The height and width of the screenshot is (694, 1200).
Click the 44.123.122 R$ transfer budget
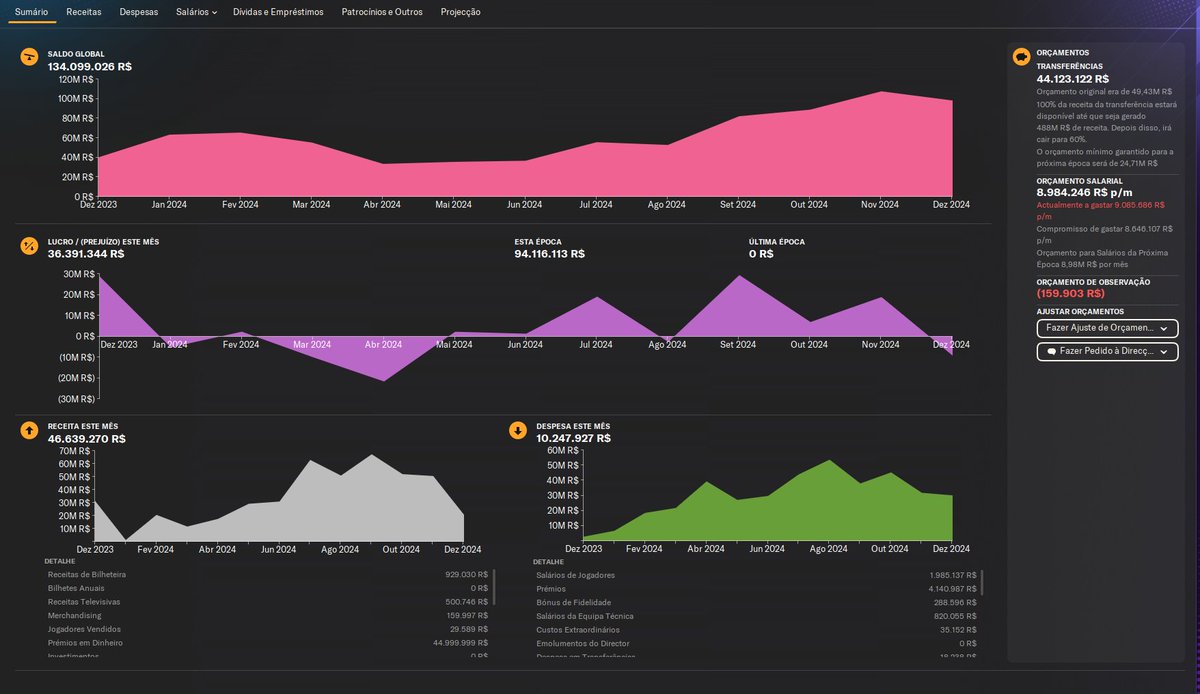point(1073,78)
